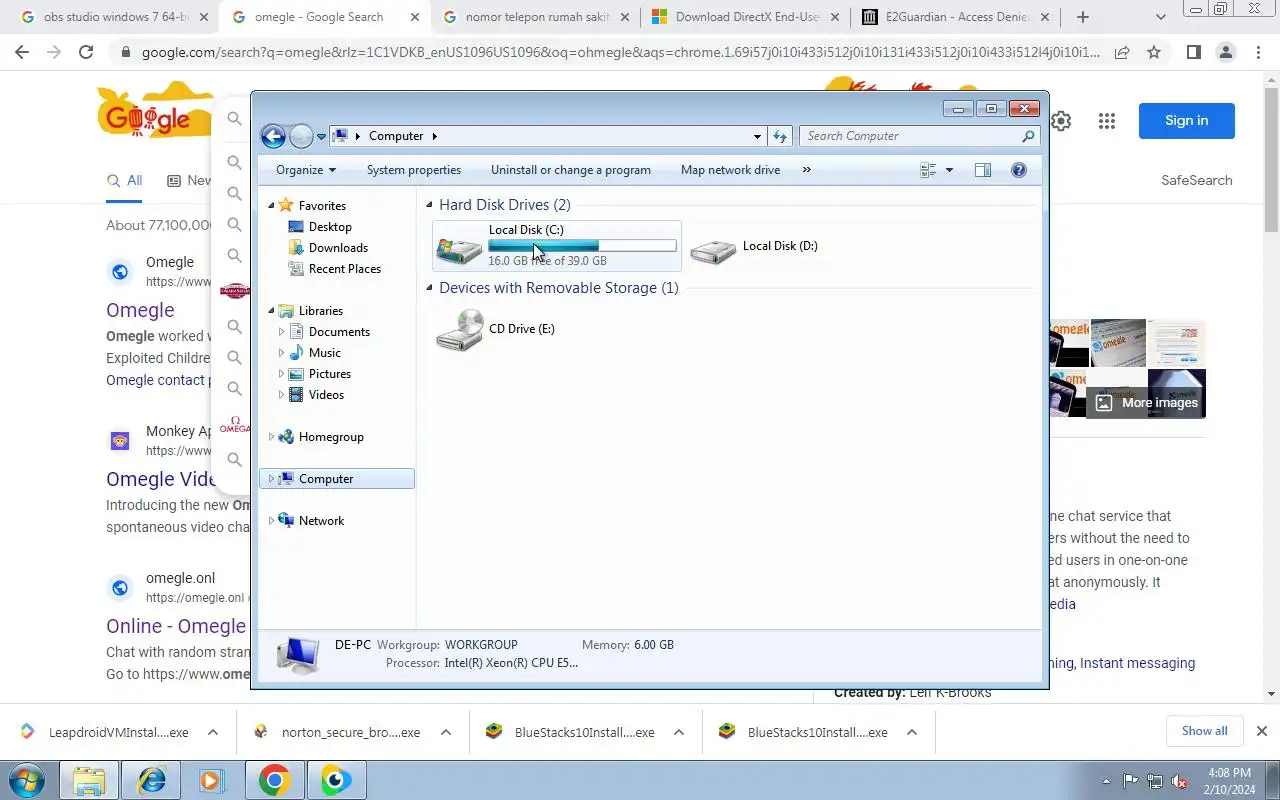This screenshot has height=800, width=1280.
Task: Switch to E2Guardian Access Denied tab
Action: (955, 17)
